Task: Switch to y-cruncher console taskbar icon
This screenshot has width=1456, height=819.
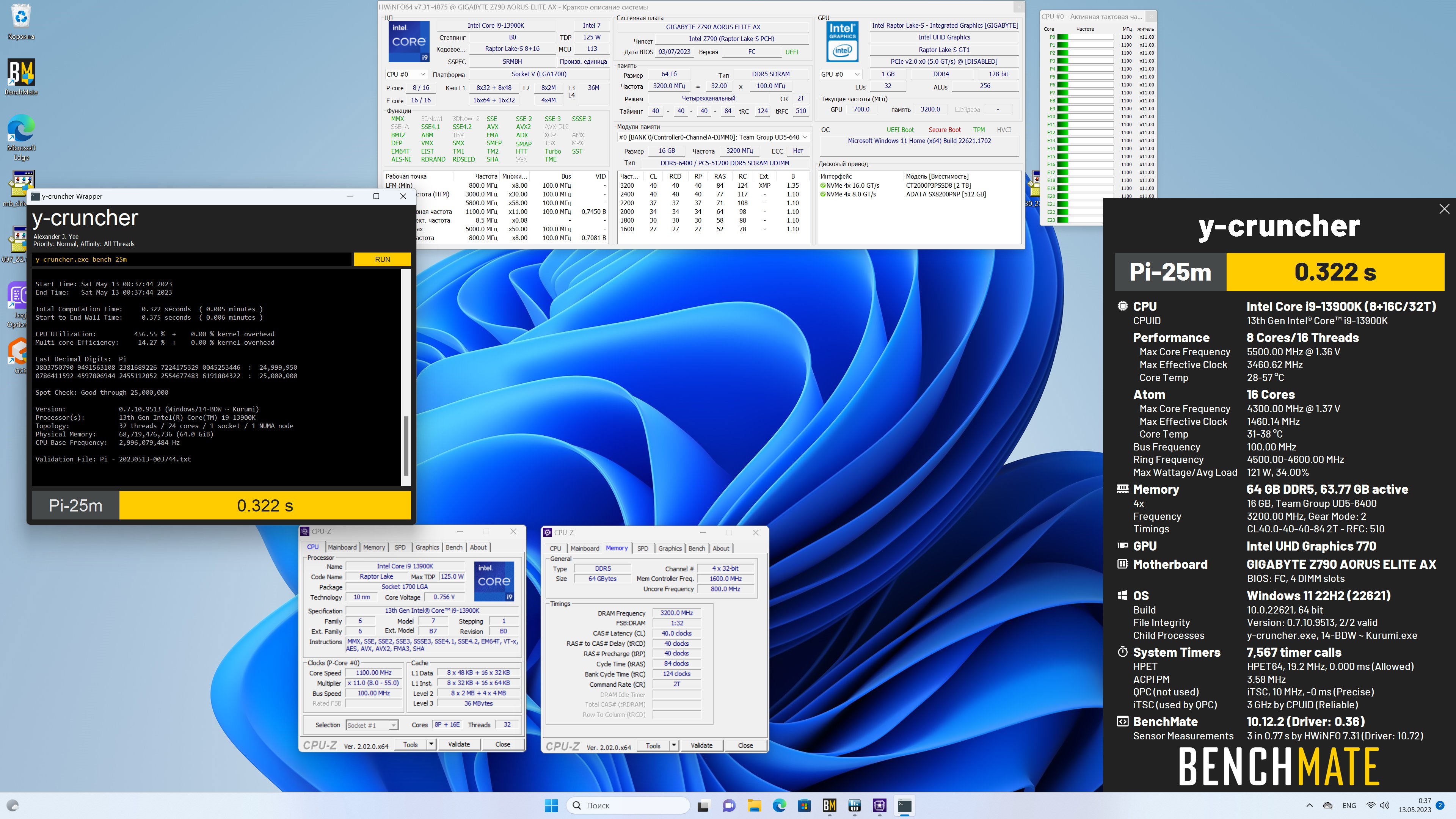Action: (x=904, y=805)
